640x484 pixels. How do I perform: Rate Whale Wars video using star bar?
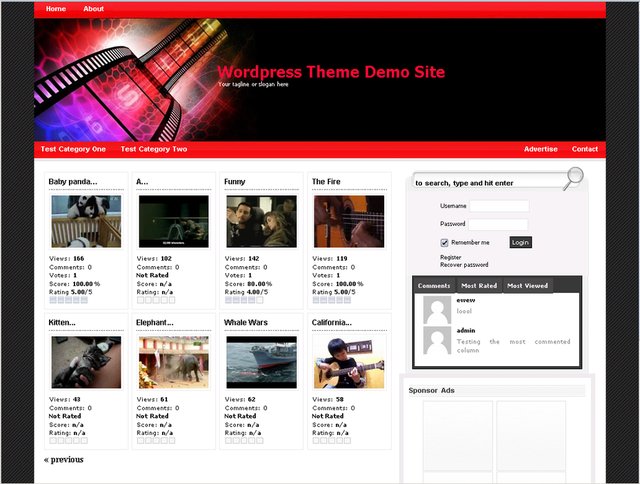244,441
